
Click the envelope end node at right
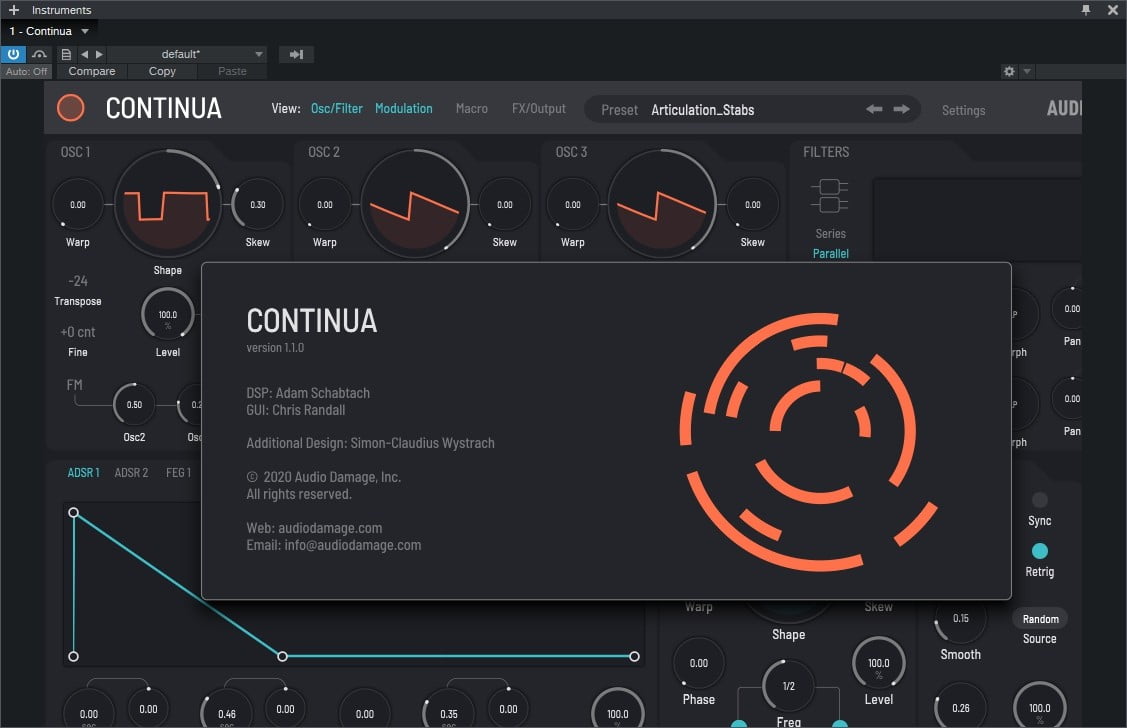pos(634,656)
